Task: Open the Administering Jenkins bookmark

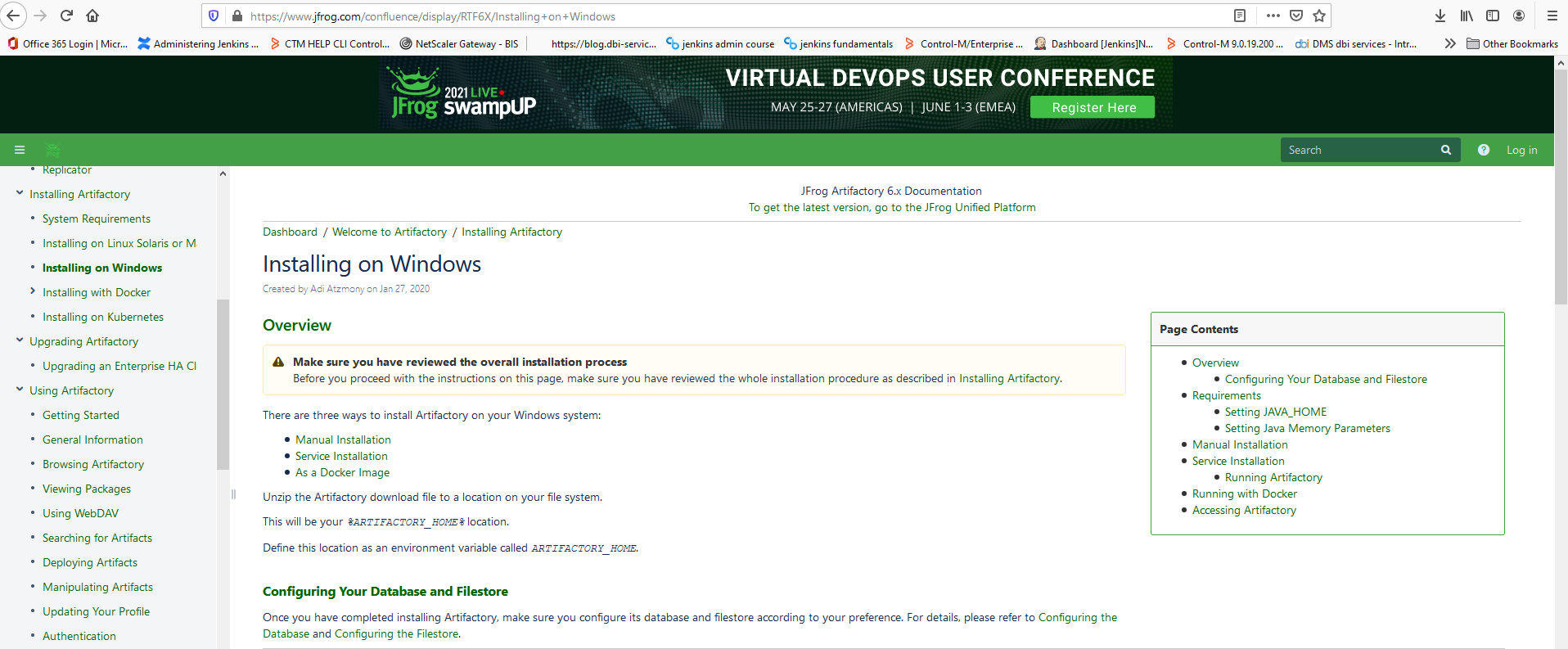Action: coord(198,43)
